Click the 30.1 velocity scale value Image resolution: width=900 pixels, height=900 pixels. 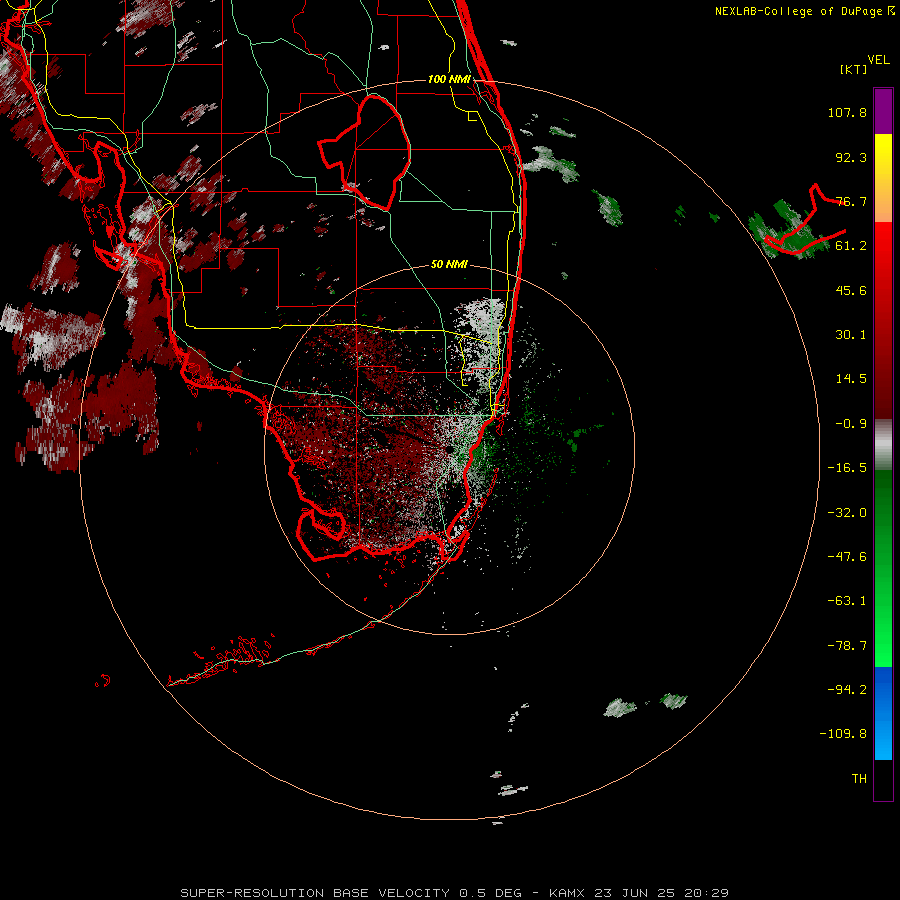coord(851,335)
